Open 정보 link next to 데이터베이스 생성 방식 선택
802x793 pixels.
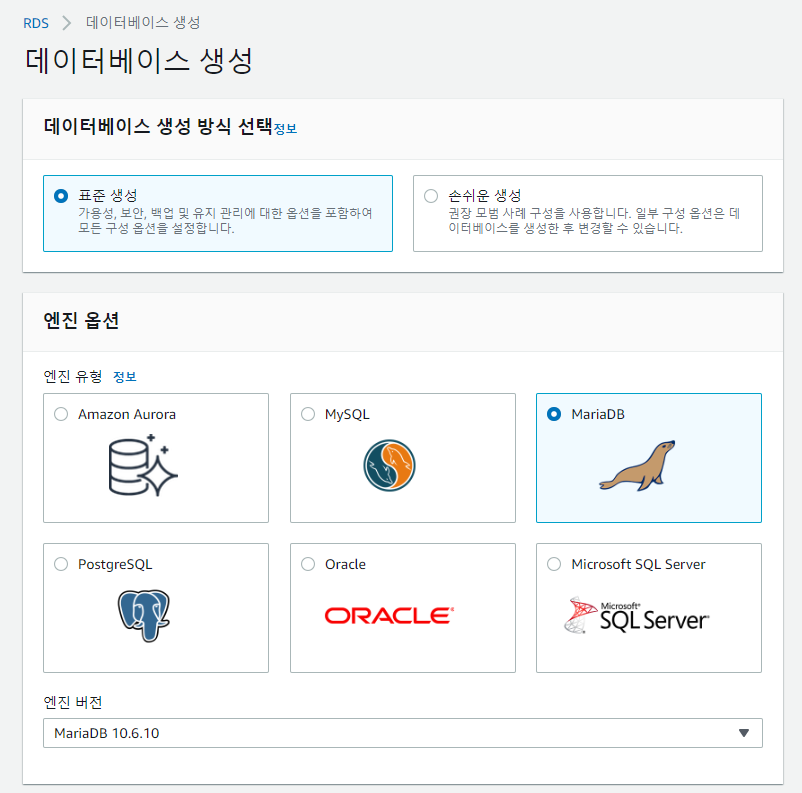coord(285,128)
